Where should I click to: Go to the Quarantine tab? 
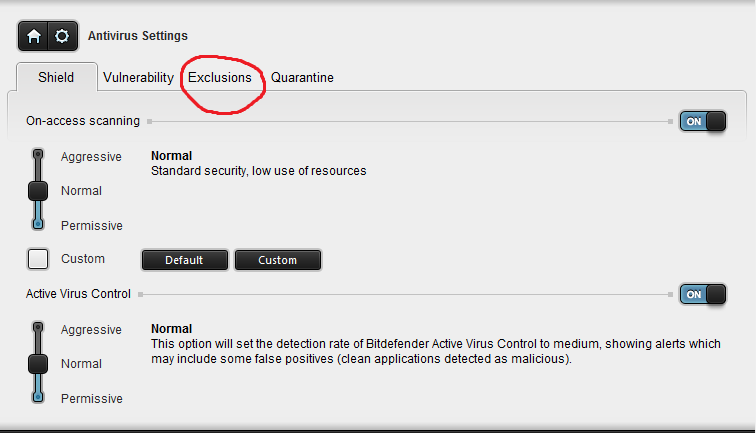click(302, 77)
